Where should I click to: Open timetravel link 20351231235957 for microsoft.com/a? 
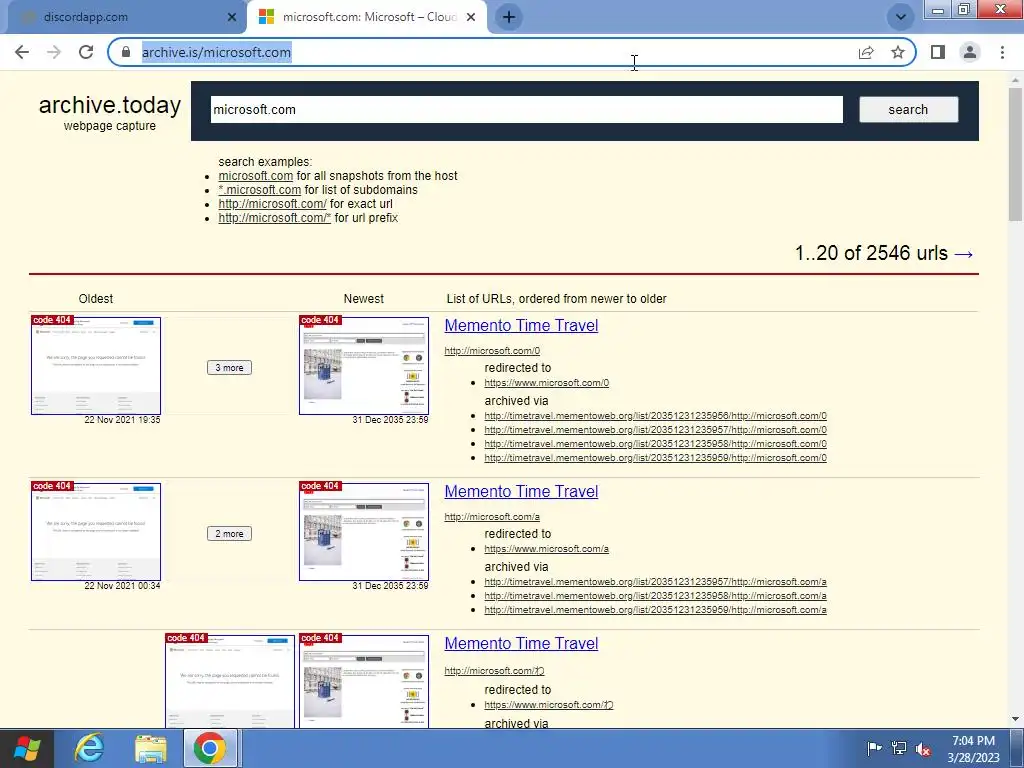(x=656, y=581)
